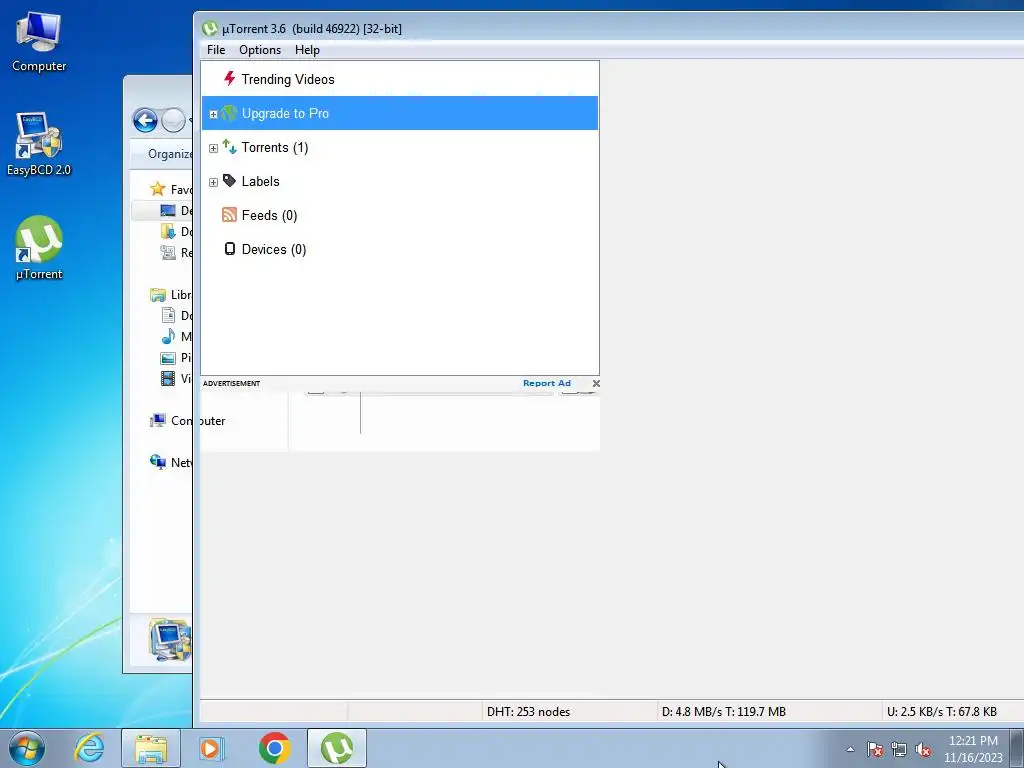Select the µTorrent desktop shortcut

click(x=39, y=248)
